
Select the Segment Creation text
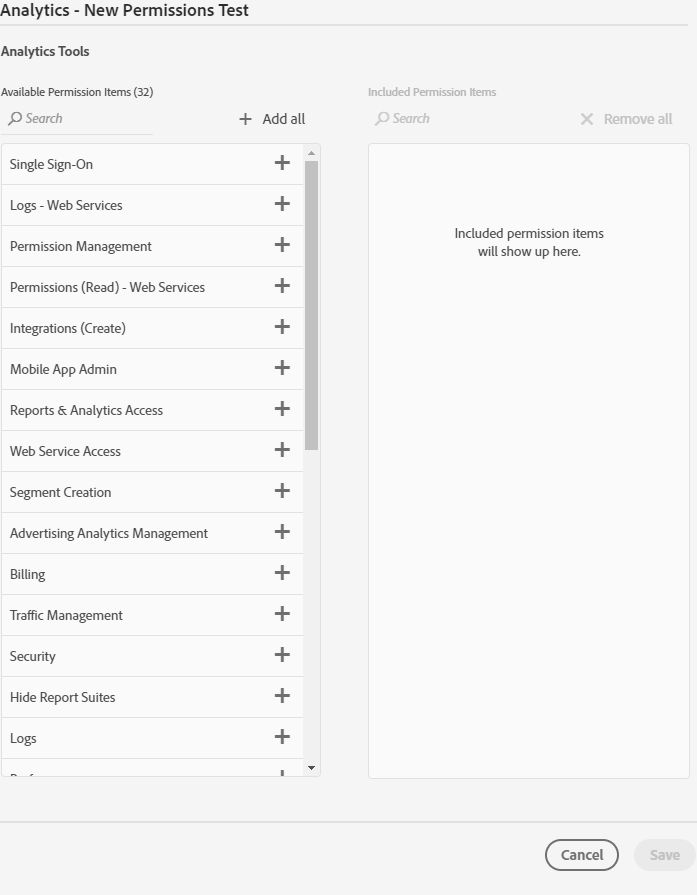[x=61, y=493]
